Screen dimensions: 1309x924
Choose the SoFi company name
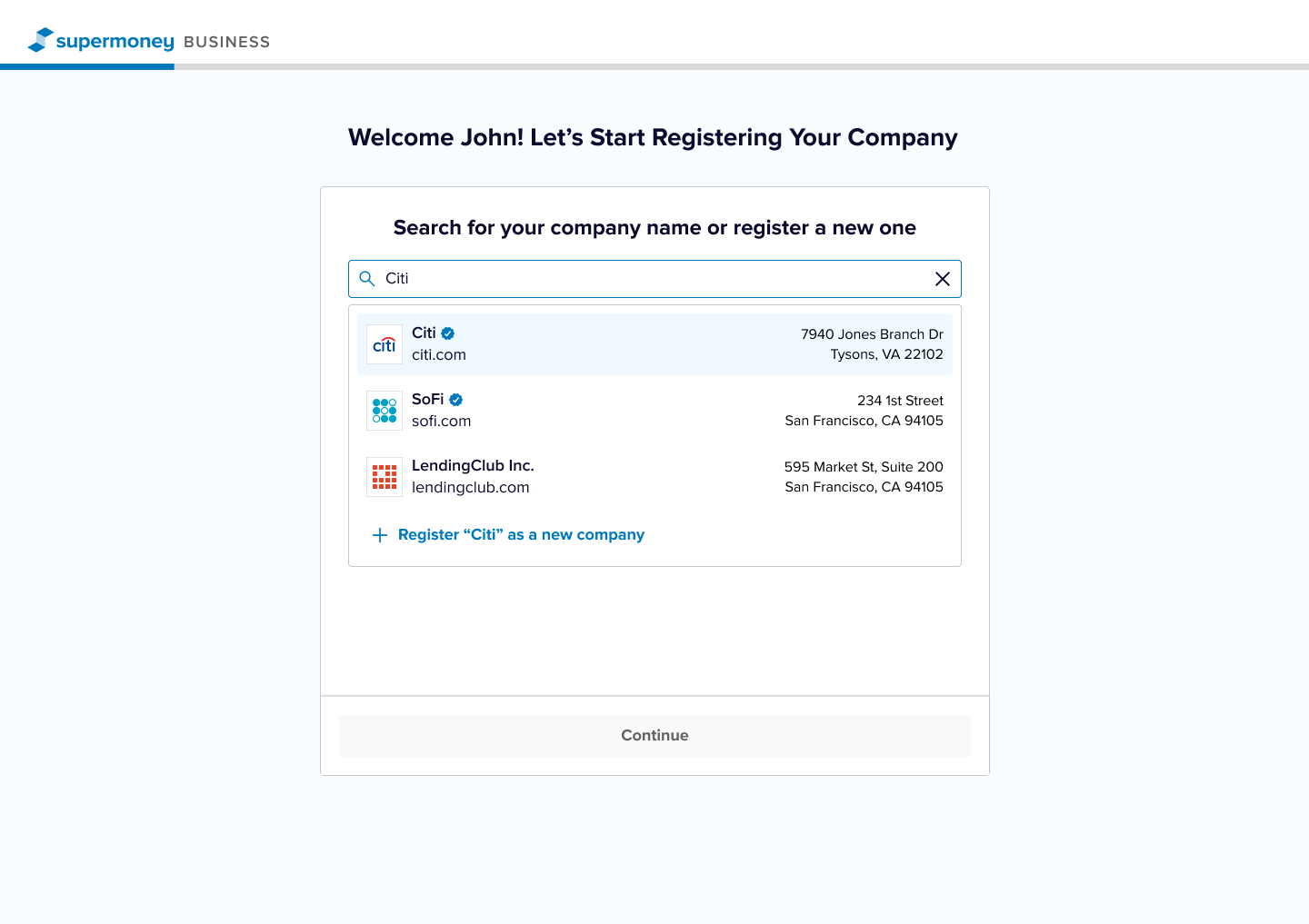click(428, 399)
